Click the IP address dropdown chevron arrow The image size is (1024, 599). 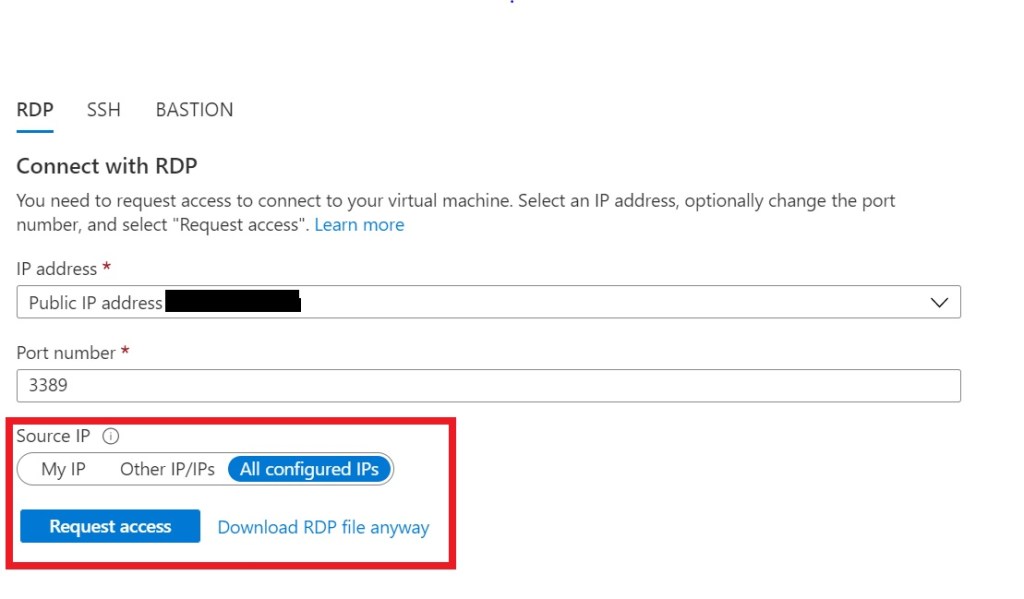[x=939, y=302]
